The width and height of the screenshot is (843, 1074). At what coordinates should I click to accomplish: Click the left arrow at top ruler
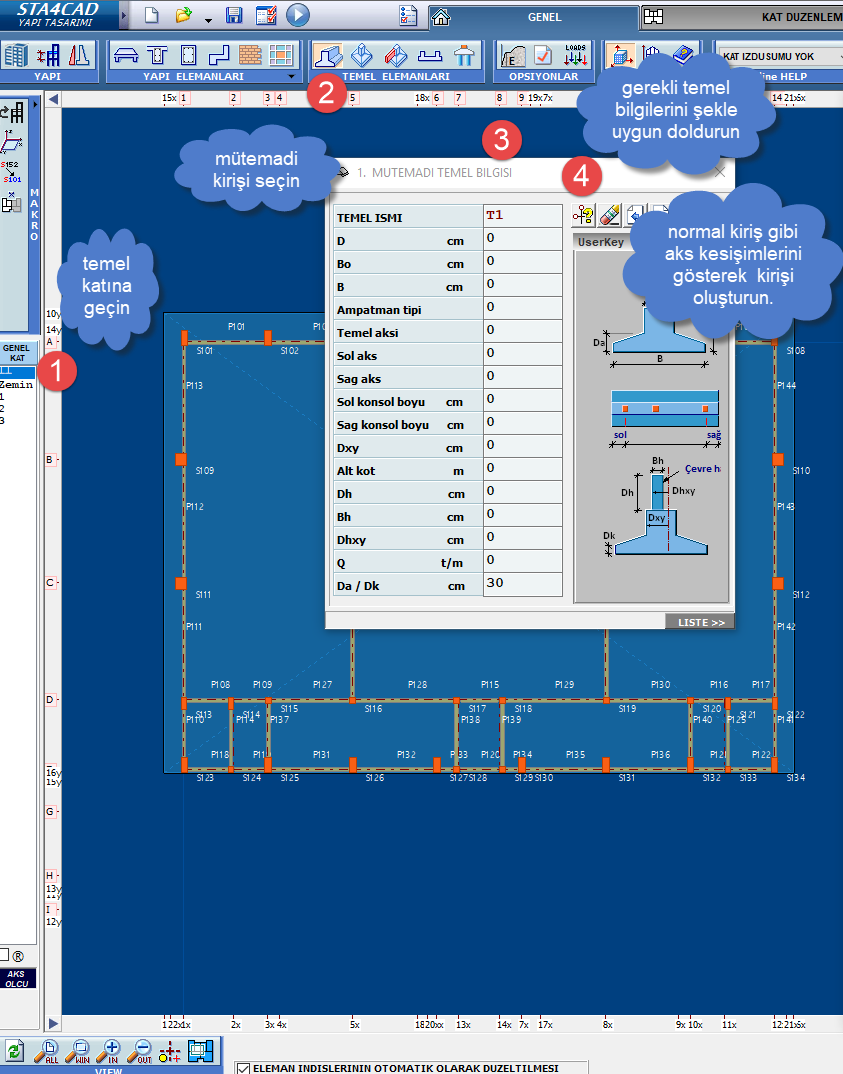53,99
